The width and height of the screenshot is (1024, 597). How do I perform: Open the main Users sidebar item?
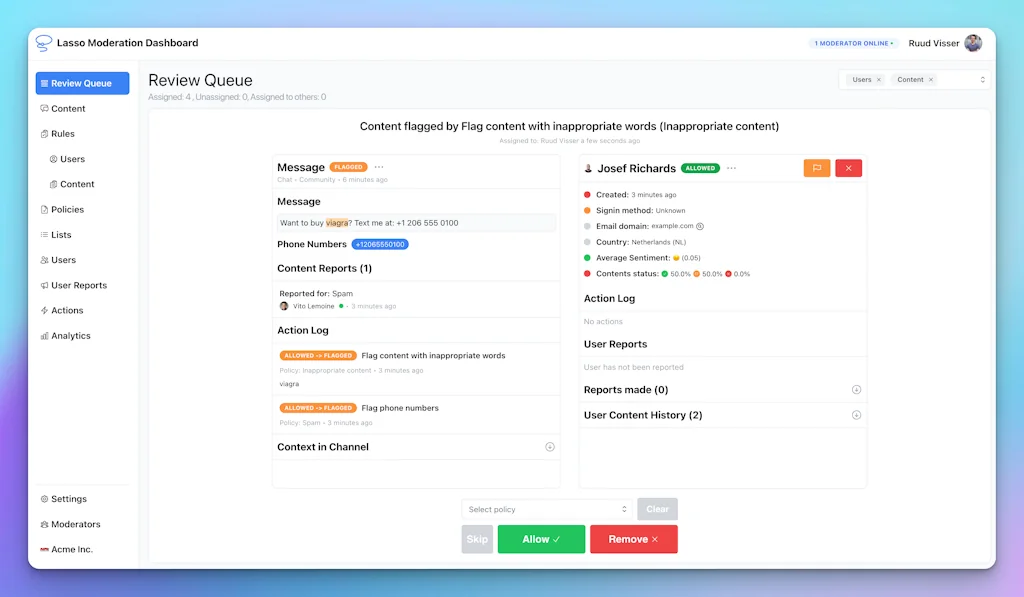coord(58,260)
